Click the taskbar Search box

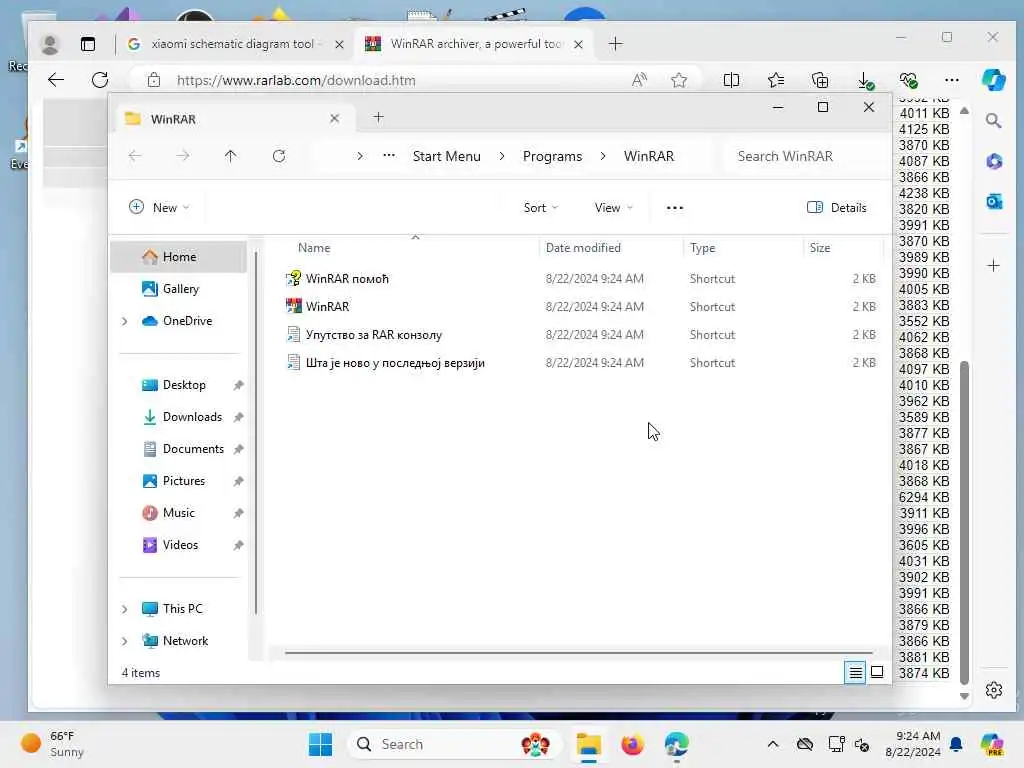click(454, 744)
